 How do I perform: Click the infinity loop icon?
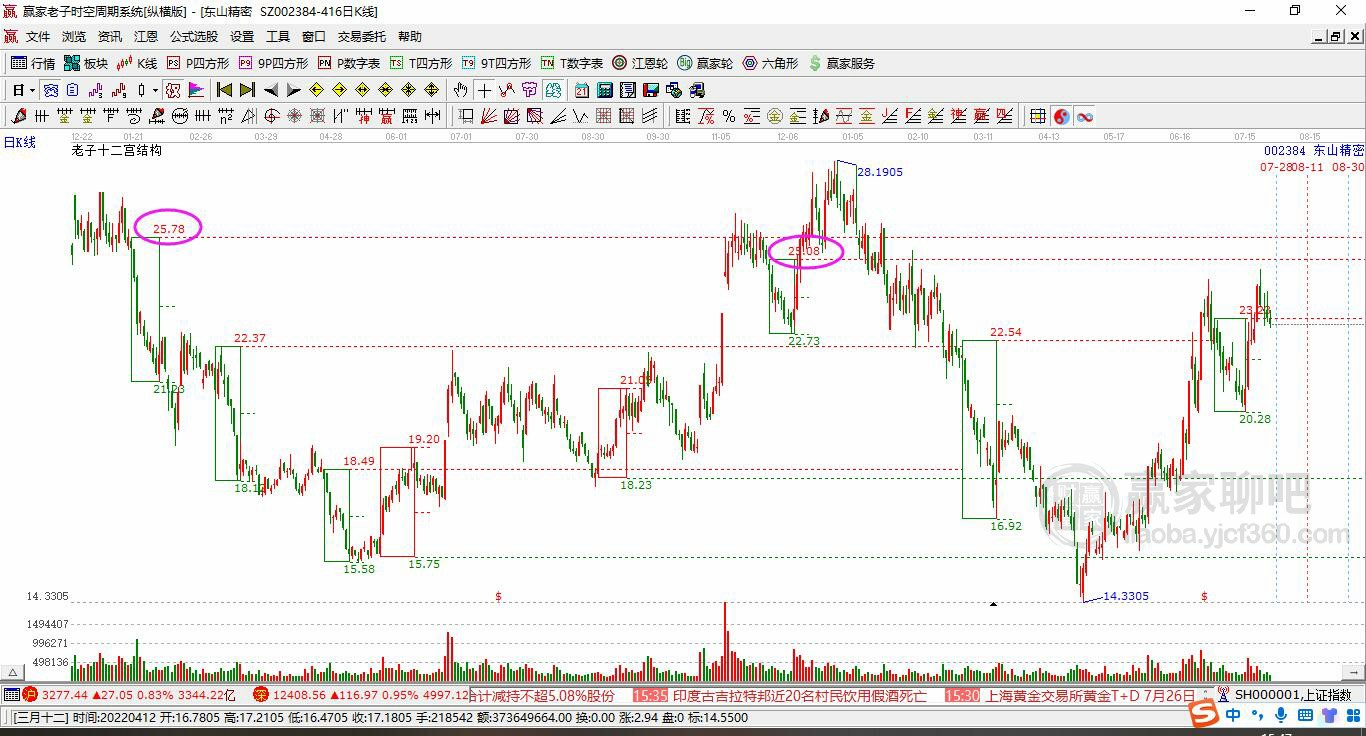[1084, 116]
